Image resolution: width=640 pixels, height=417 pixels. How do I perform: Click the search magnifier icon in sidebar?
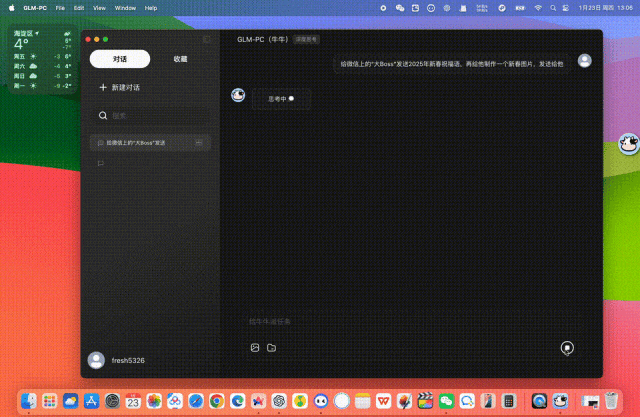pyautogui.click(x=103, y=116)
